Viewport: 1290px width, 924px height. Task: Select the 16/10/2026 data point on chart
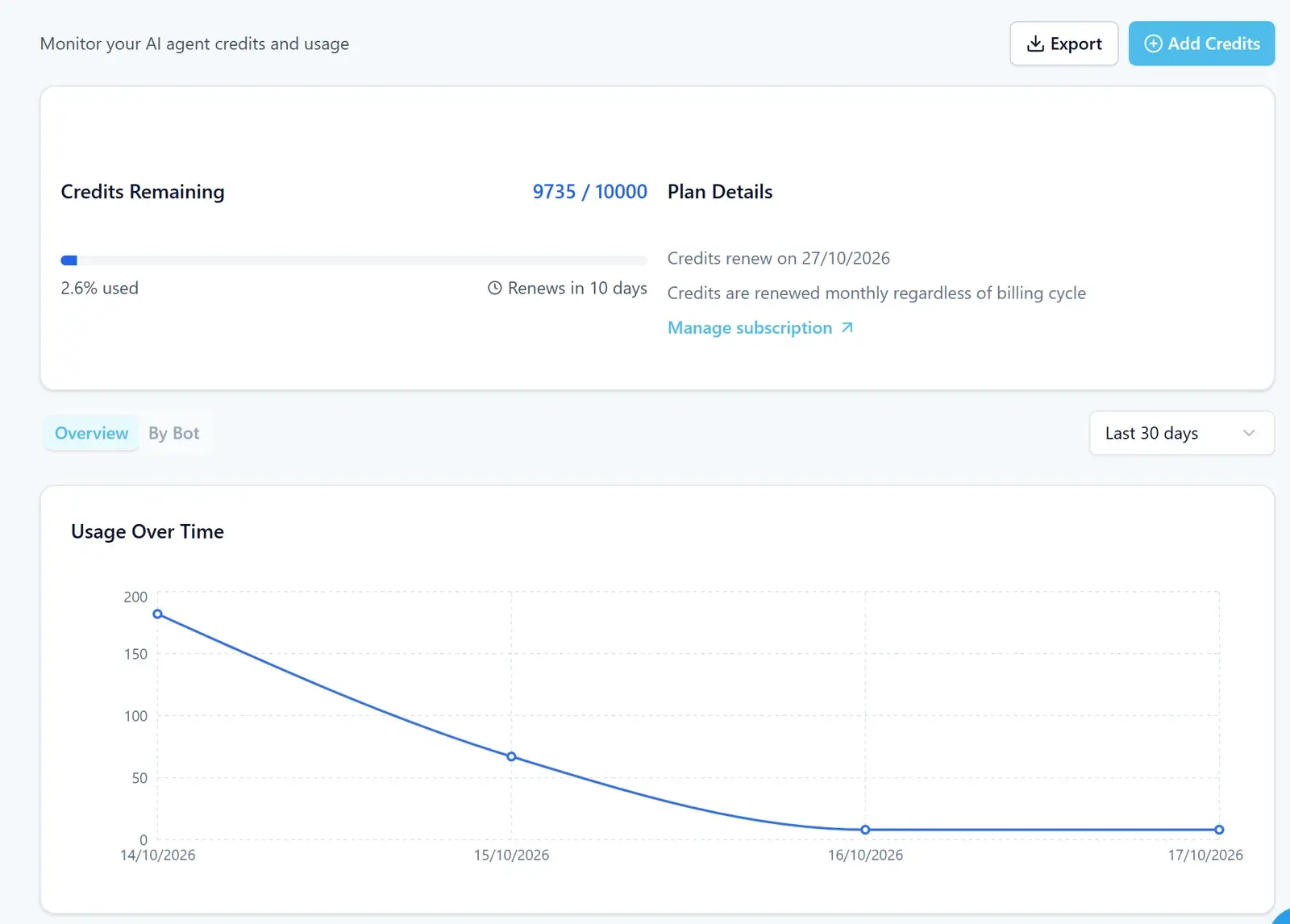(865, 830)
